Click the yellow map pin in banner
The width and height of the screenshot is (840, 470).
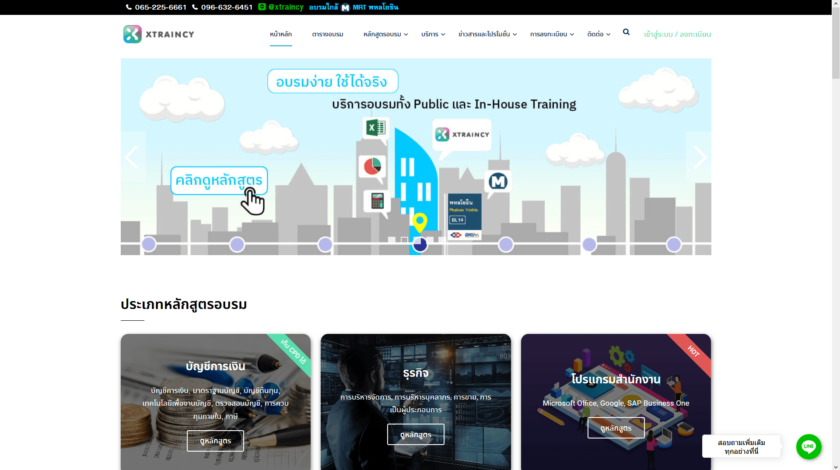point(419,222)
